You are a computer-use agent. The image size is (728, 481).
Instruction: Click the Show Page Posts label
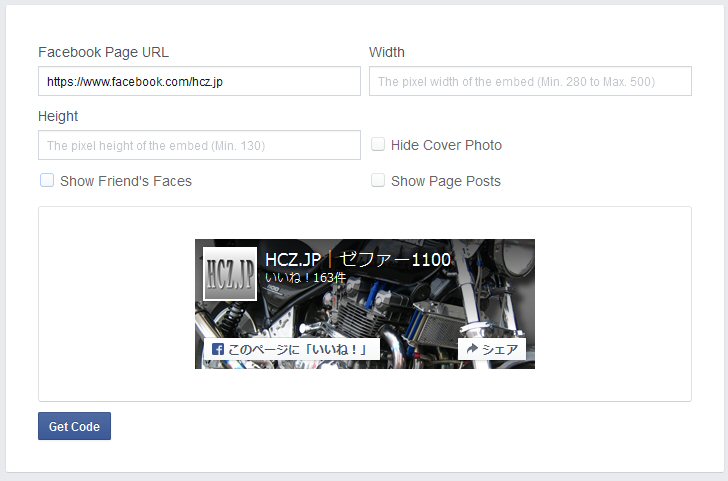point(446,181)
